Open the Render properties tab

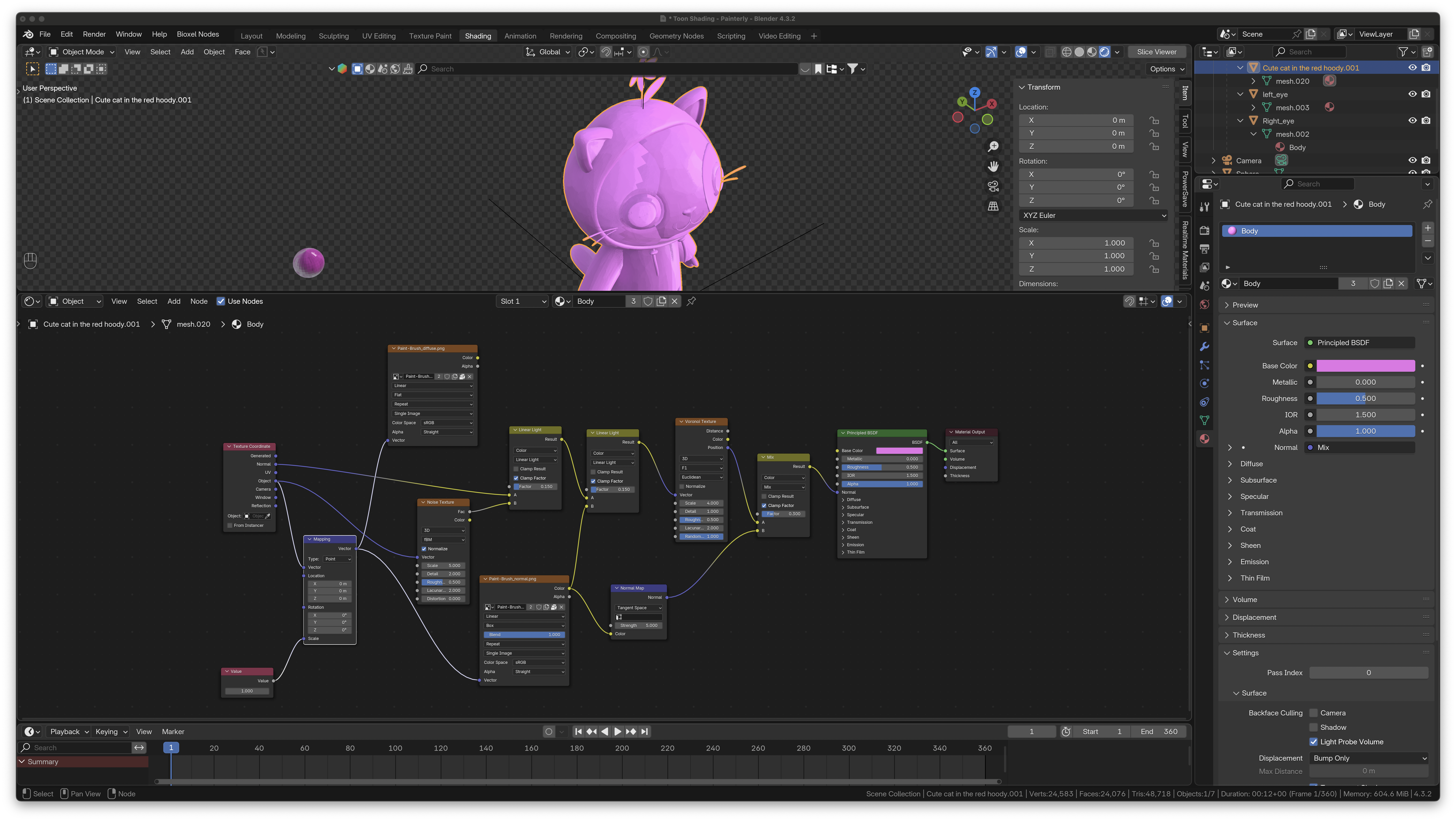1204,230
